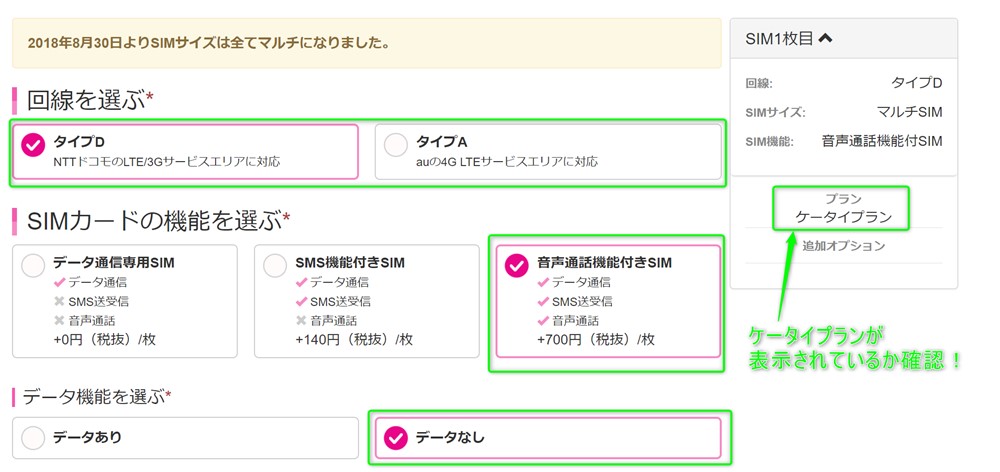Select the タイプD radio button
The width and height of the screenshot is (1000, 472).
tap(33, 144)
